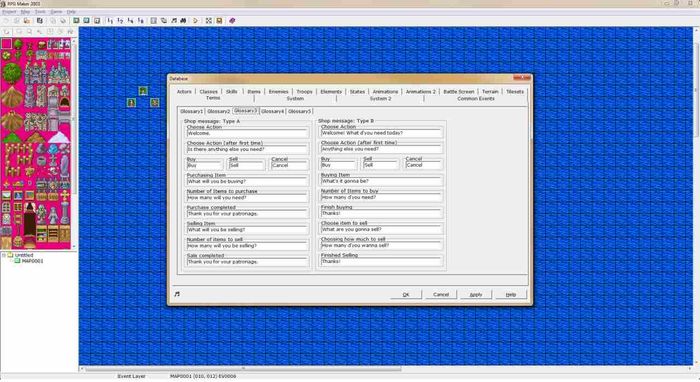The width and height of the screenshot is (700, 382).
Task: Open the Map menu
Action: (x=25, y=12)
